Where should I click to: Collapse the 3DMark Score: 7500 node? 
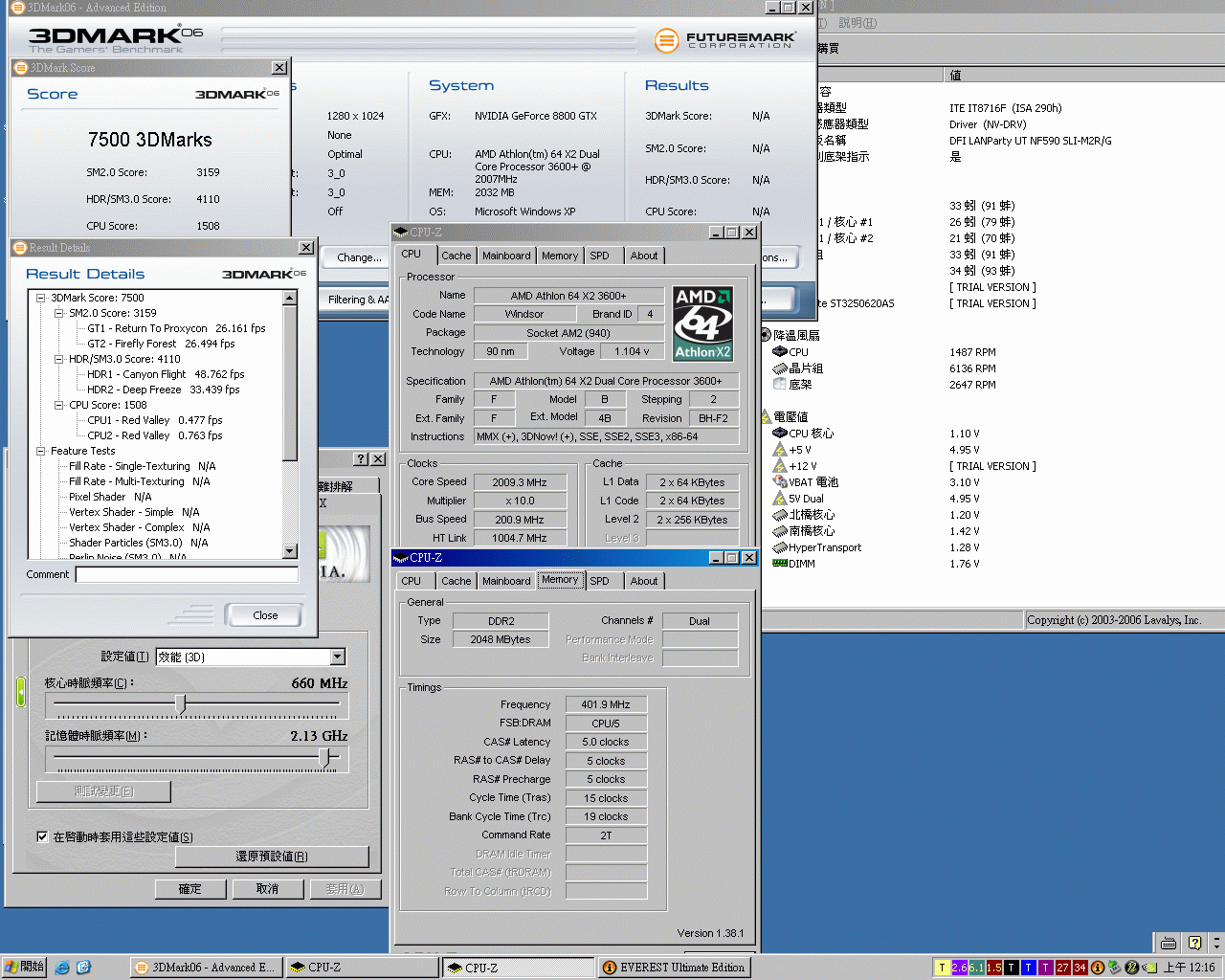(x=40, y=298)
